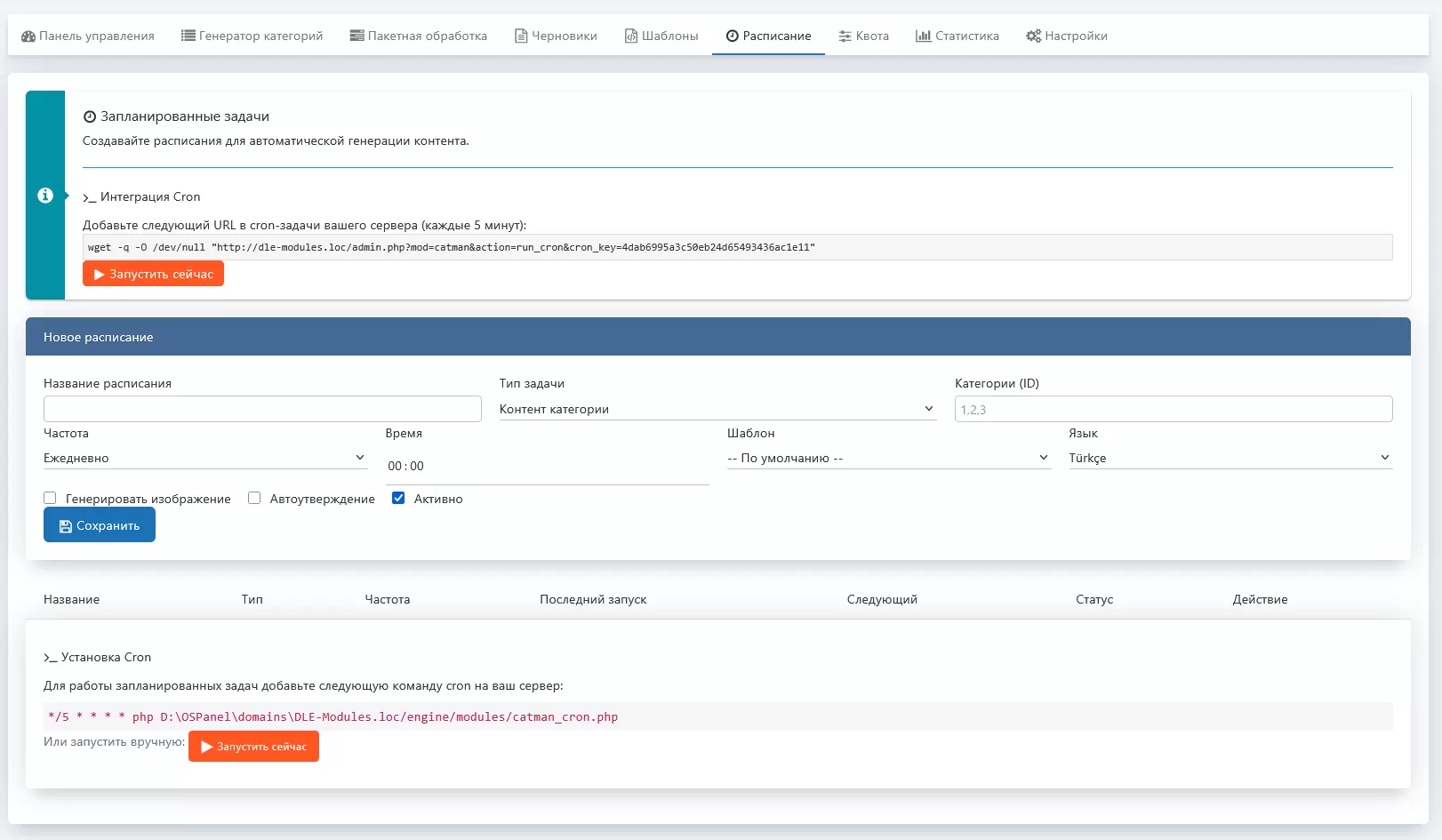Expand the Частота dropdown showing Ежедневно
The image size is (1442, 840).
pos(204,458)
